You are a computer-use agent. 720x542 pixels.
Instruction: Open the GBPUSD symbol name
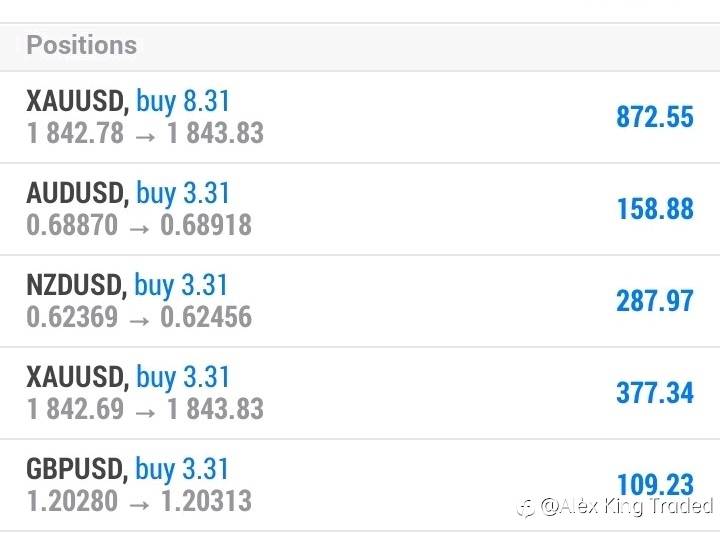[x=76, y=469]
